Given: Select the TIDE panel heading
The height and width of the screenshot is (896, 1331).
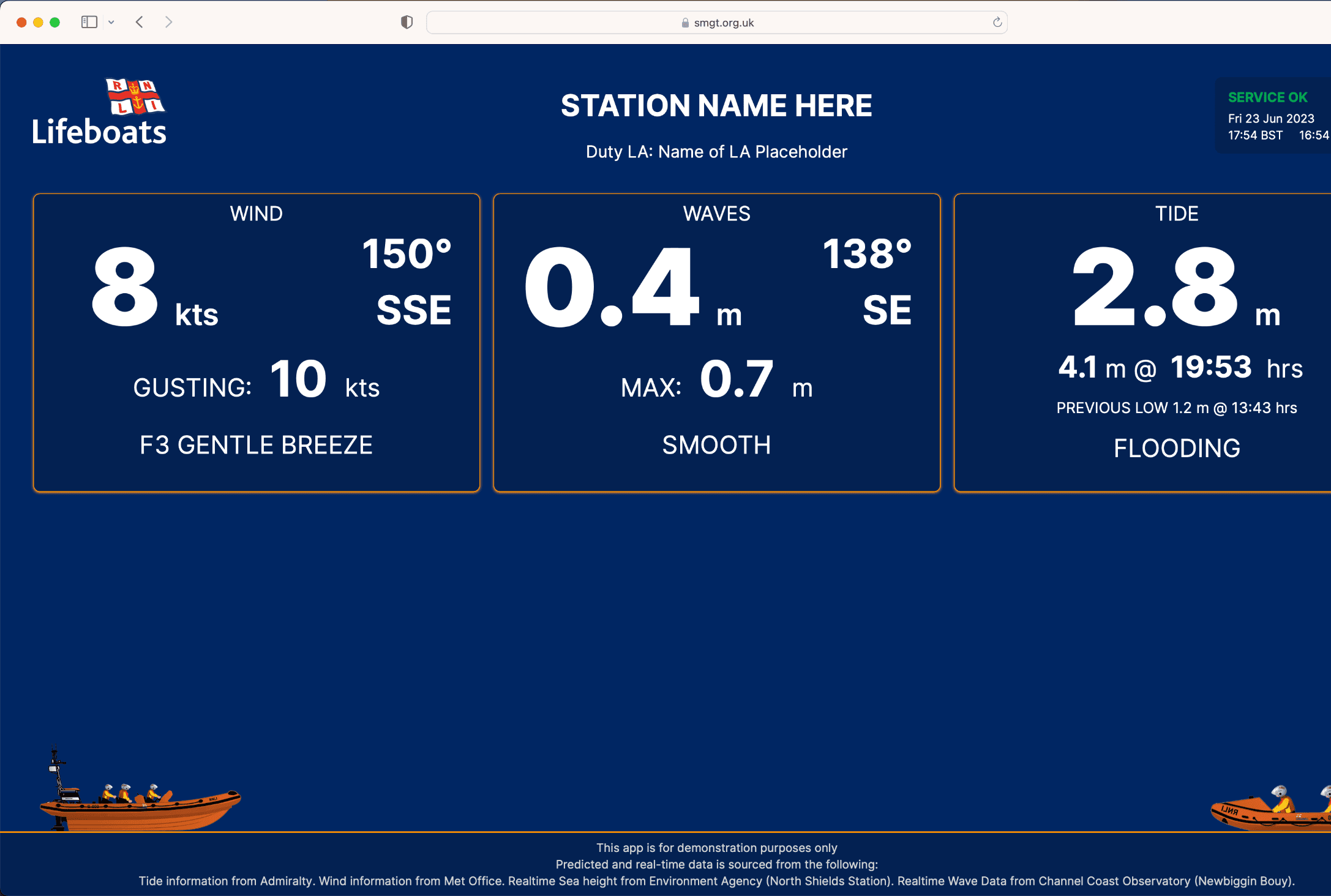Looking at the screenshot, I should 1176,214.
